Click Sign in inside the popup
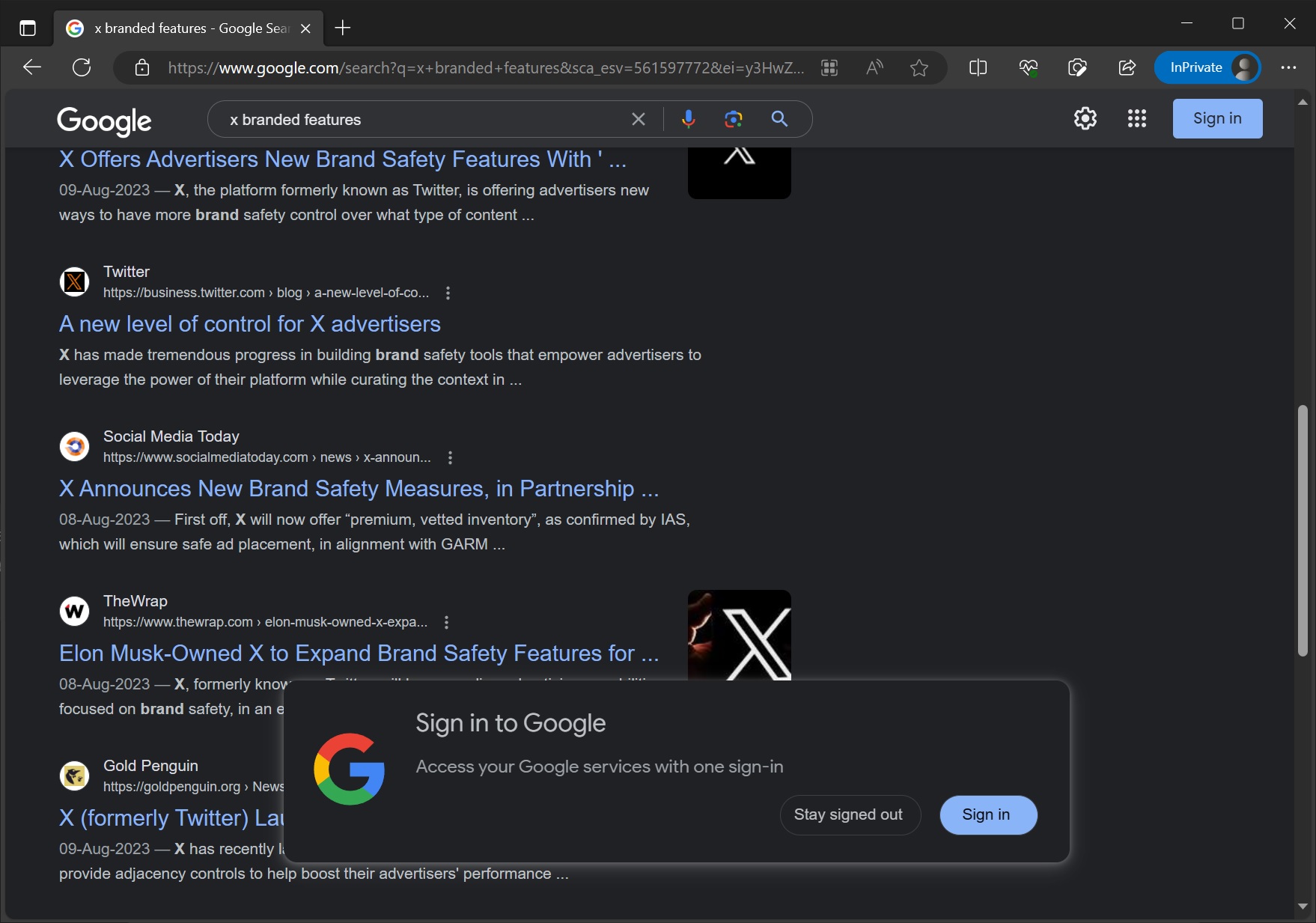The width and height of the screenshot is (1316, 923). tap(988, 815)
